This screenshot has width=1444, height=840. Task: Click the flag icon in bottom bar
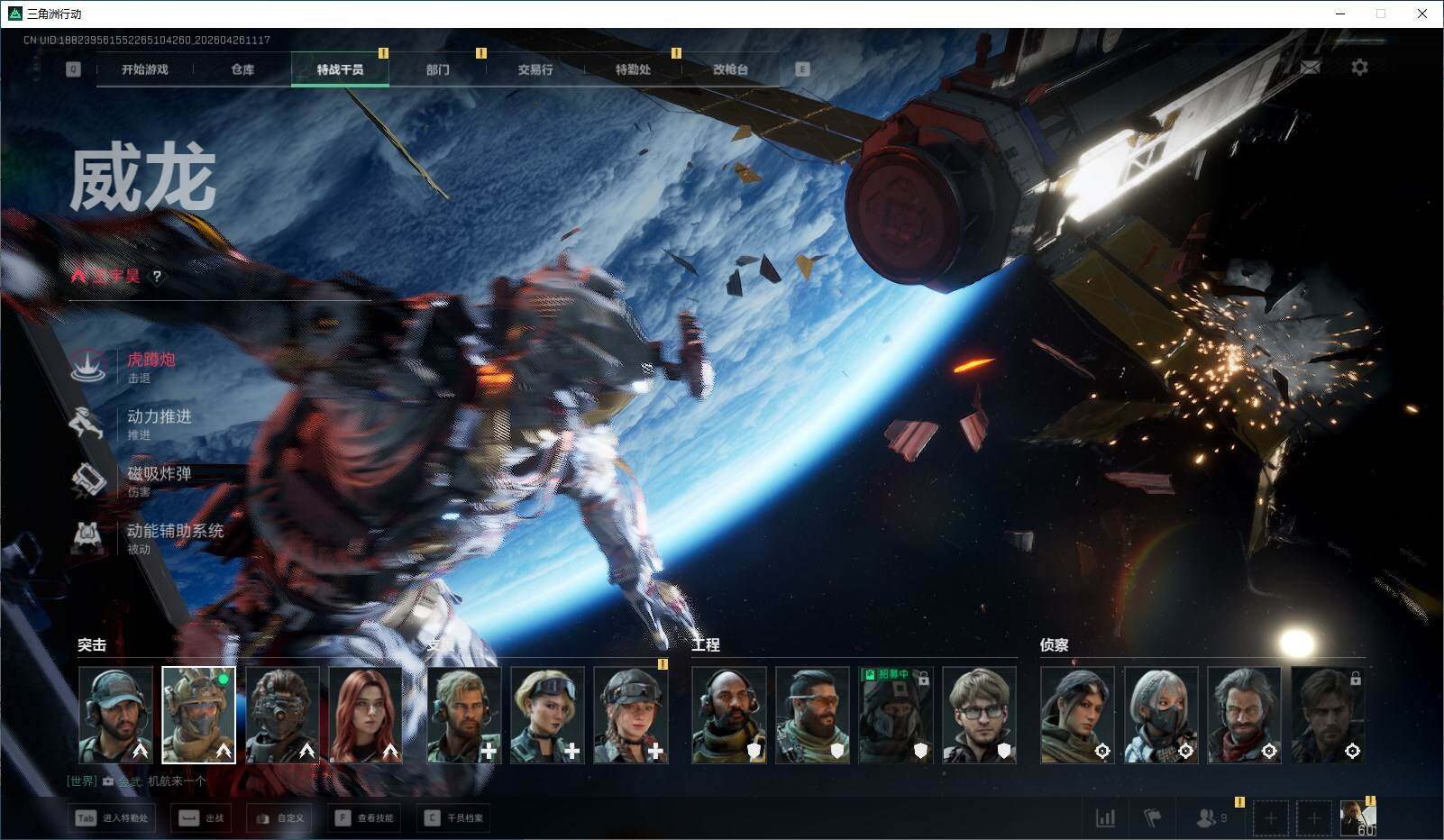point(1152,817)
